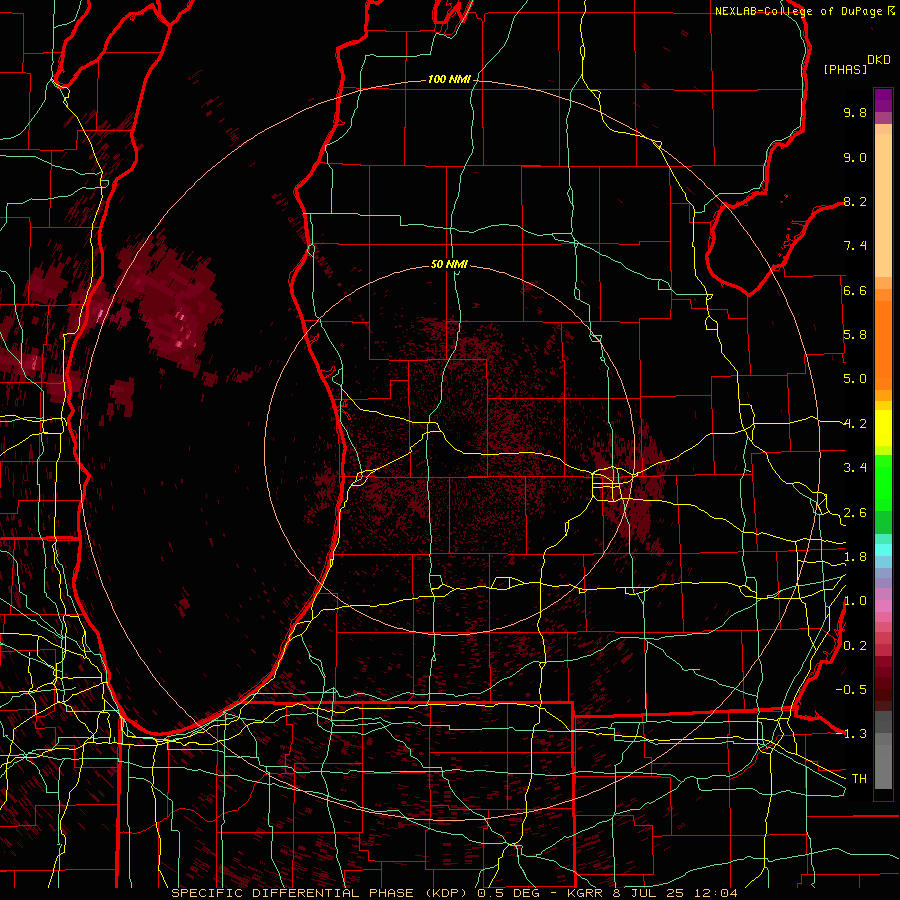The height and width of the screenshot is (900, 900).
Task: Click the 8 JUL 25 date text
Action: 651,893
